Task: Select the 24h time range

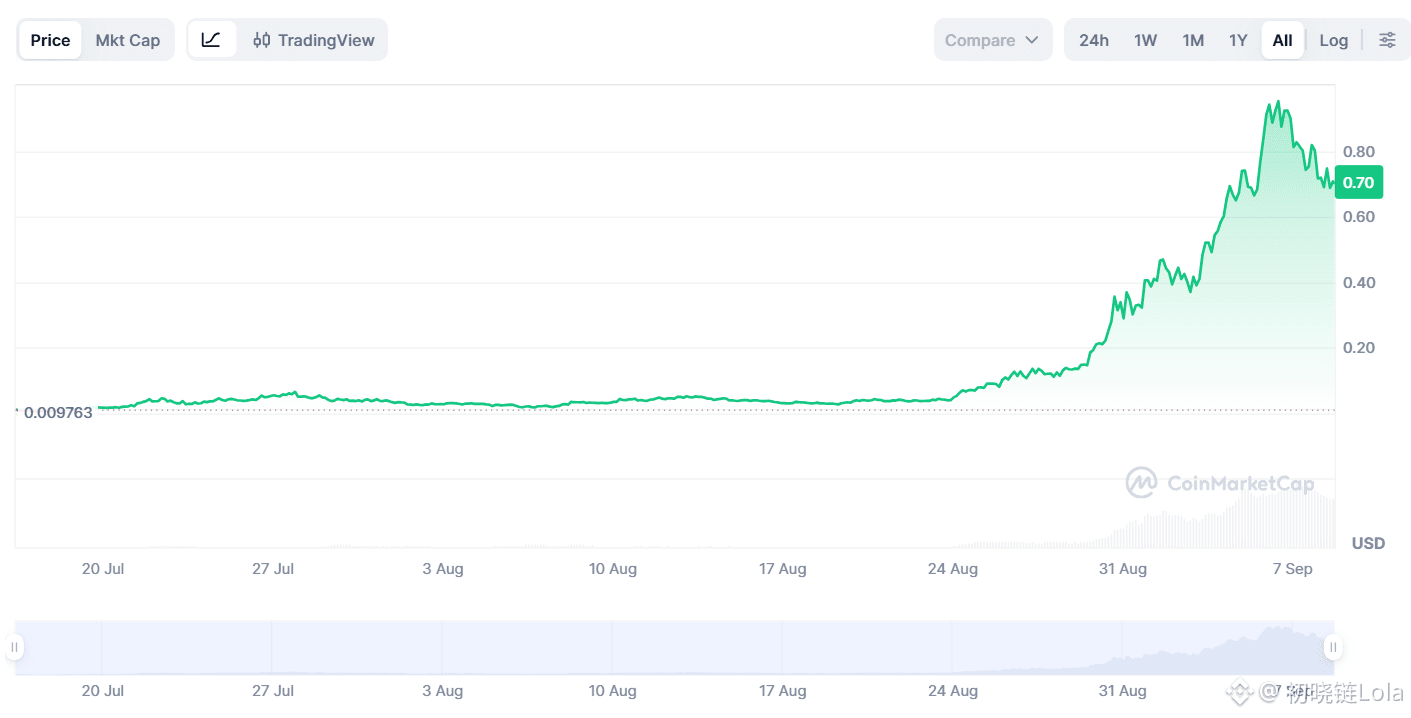Action: [x=1094, y=40]
